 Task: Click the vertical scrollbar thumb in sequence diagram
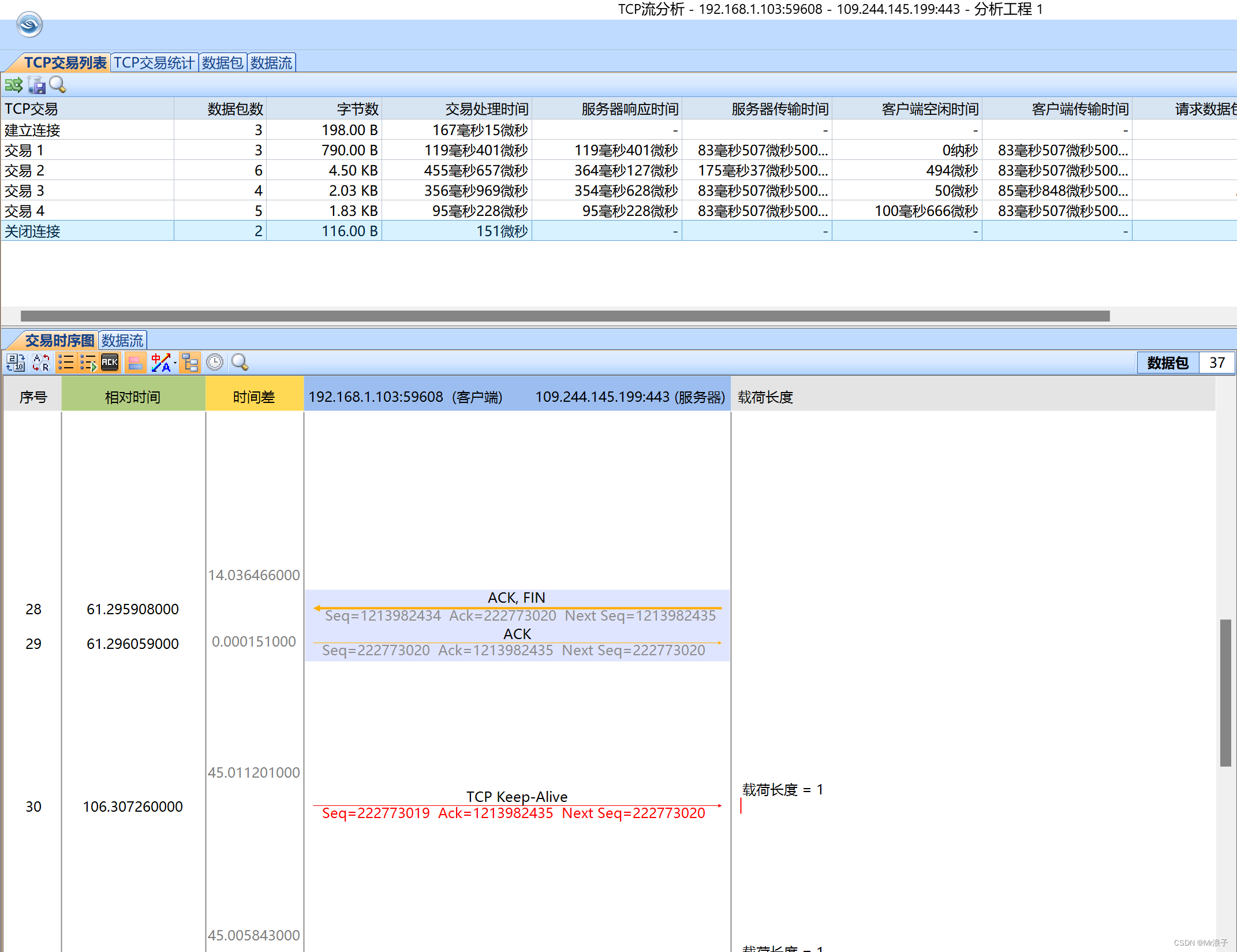coord(1225,693)
